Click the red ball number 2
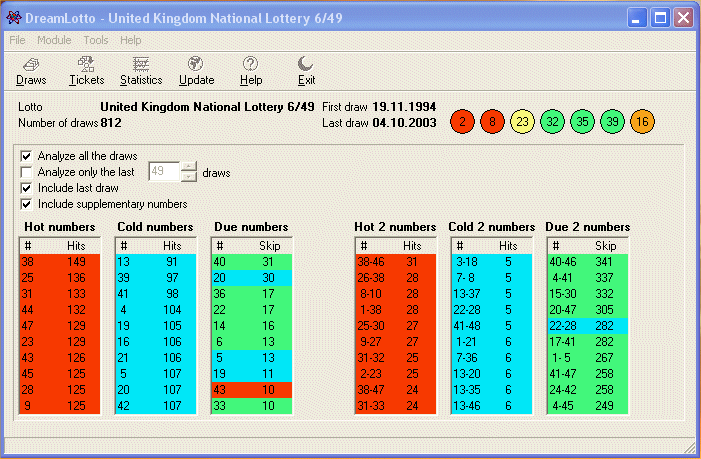Viewport: 701px width, 459px height. click(462, 122)
